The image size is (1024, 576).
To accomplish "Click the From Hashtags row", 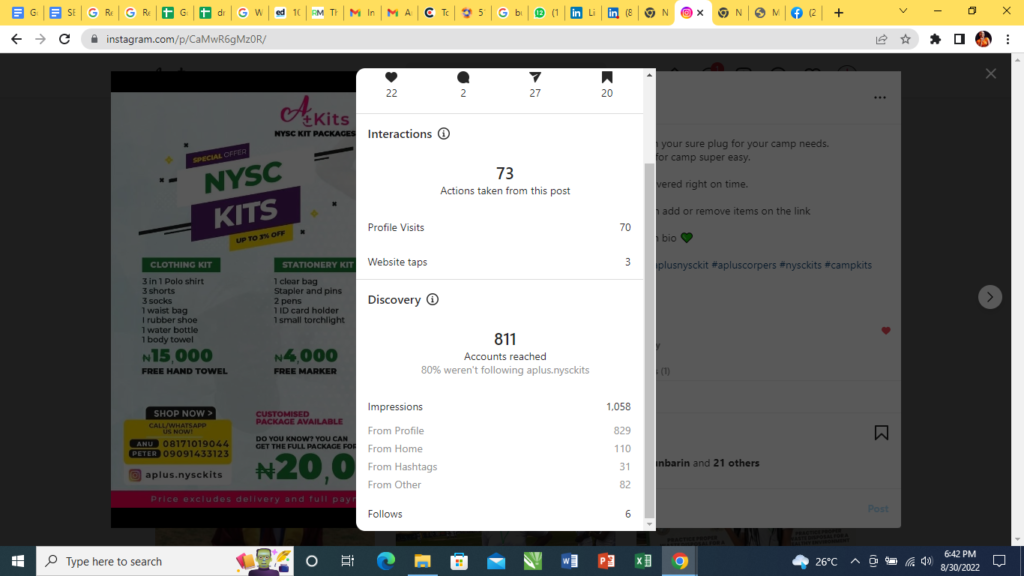I will click(x=499, y=466).
